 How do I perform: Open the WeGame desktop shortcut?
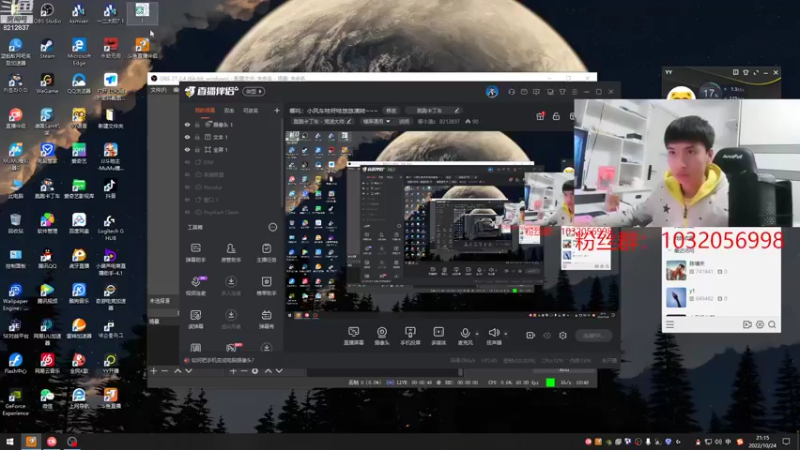(47, 84)
